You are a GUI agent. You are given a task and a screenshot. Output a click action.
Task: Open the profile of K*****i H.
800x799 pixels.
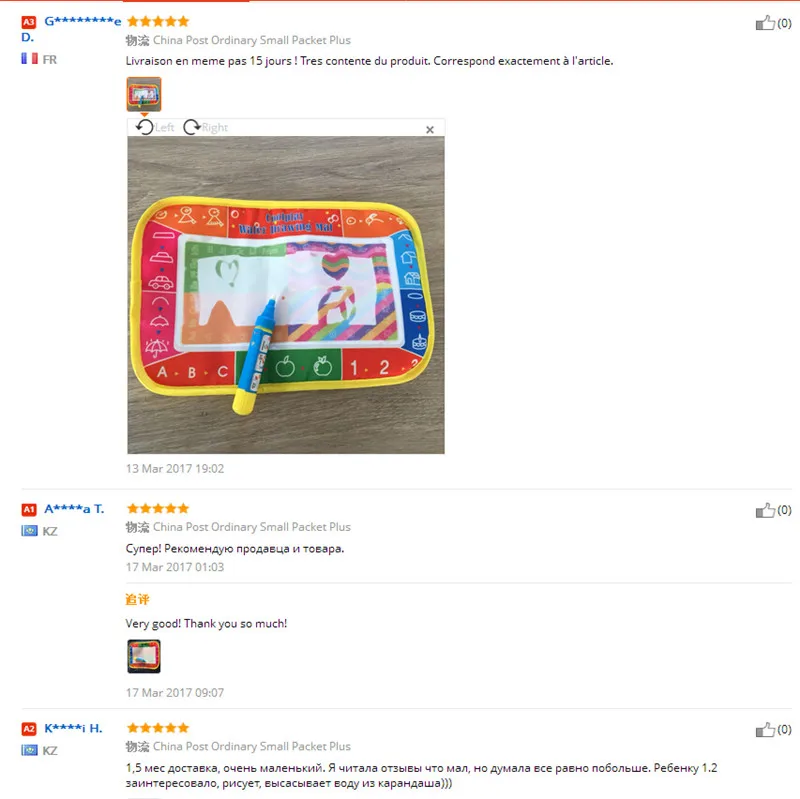pyautogui.click(x=73, y=728)
